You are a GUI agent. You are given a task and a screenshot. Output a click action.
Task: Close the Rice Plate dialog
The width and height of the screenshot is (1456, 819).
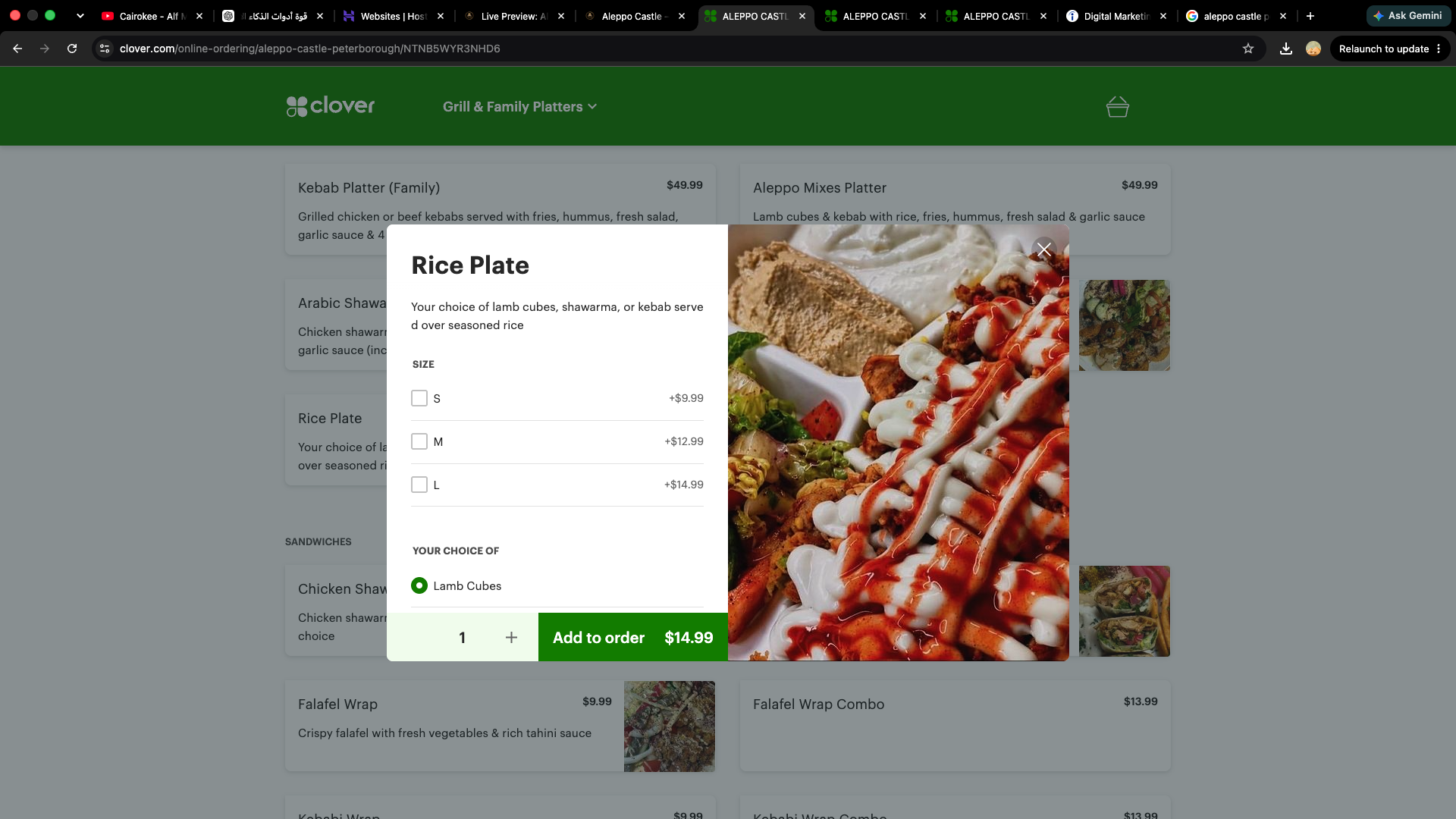(x=1044, y=249)
